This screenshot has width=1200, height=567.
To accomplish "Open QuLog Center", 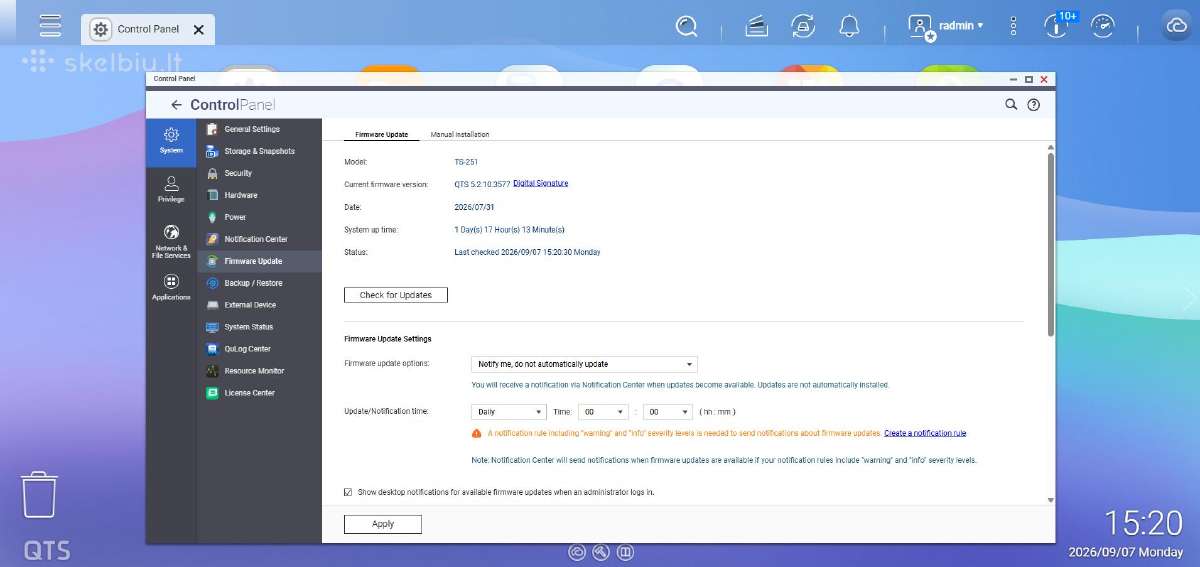I will click(259, 349).
